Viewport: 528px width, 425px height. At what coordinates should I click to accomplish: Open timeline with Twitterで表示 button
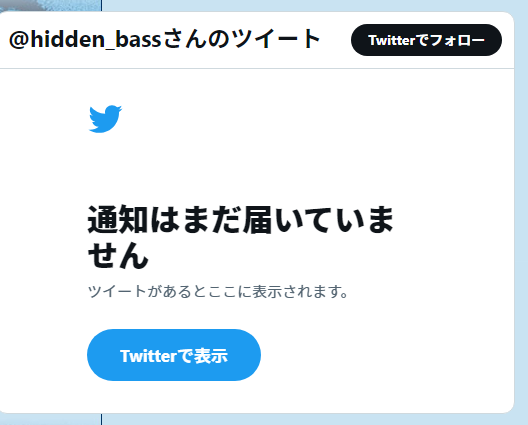(x=174, y=355)
